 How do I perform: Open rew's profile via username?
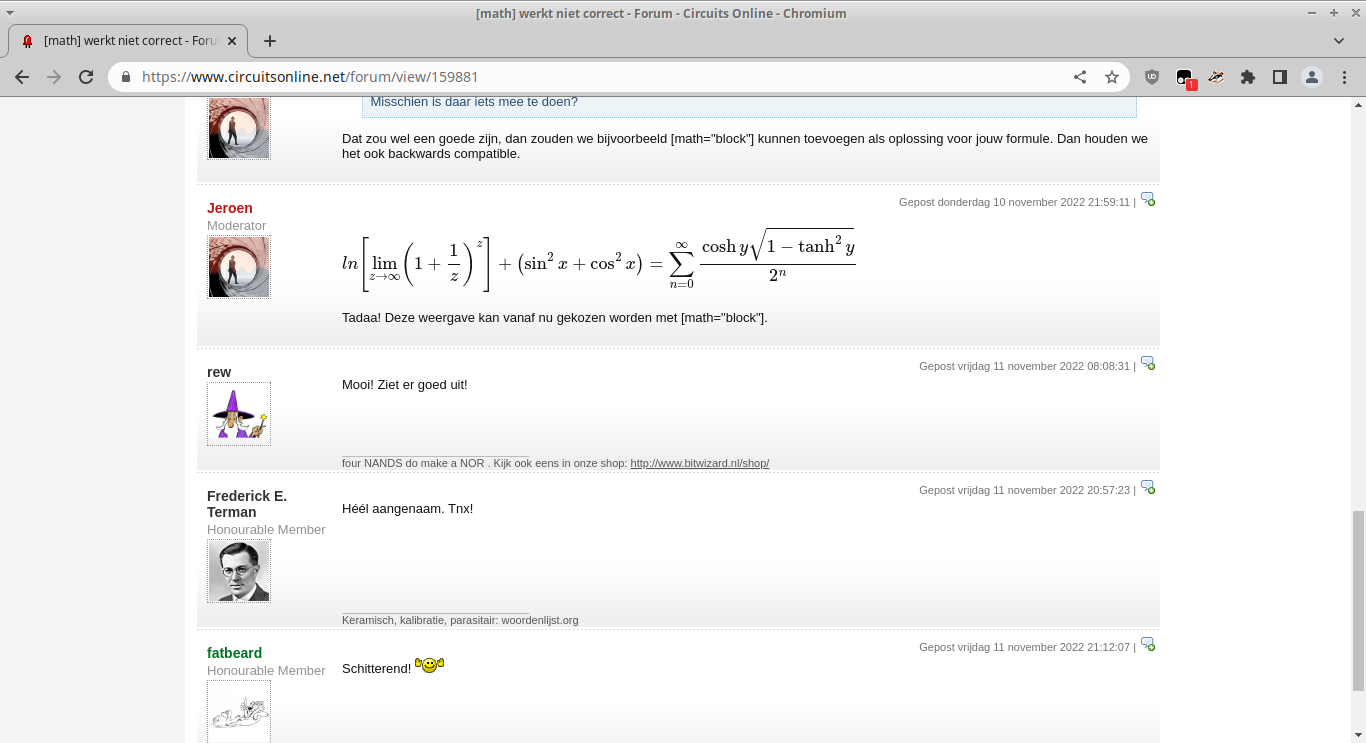[219, 372]
